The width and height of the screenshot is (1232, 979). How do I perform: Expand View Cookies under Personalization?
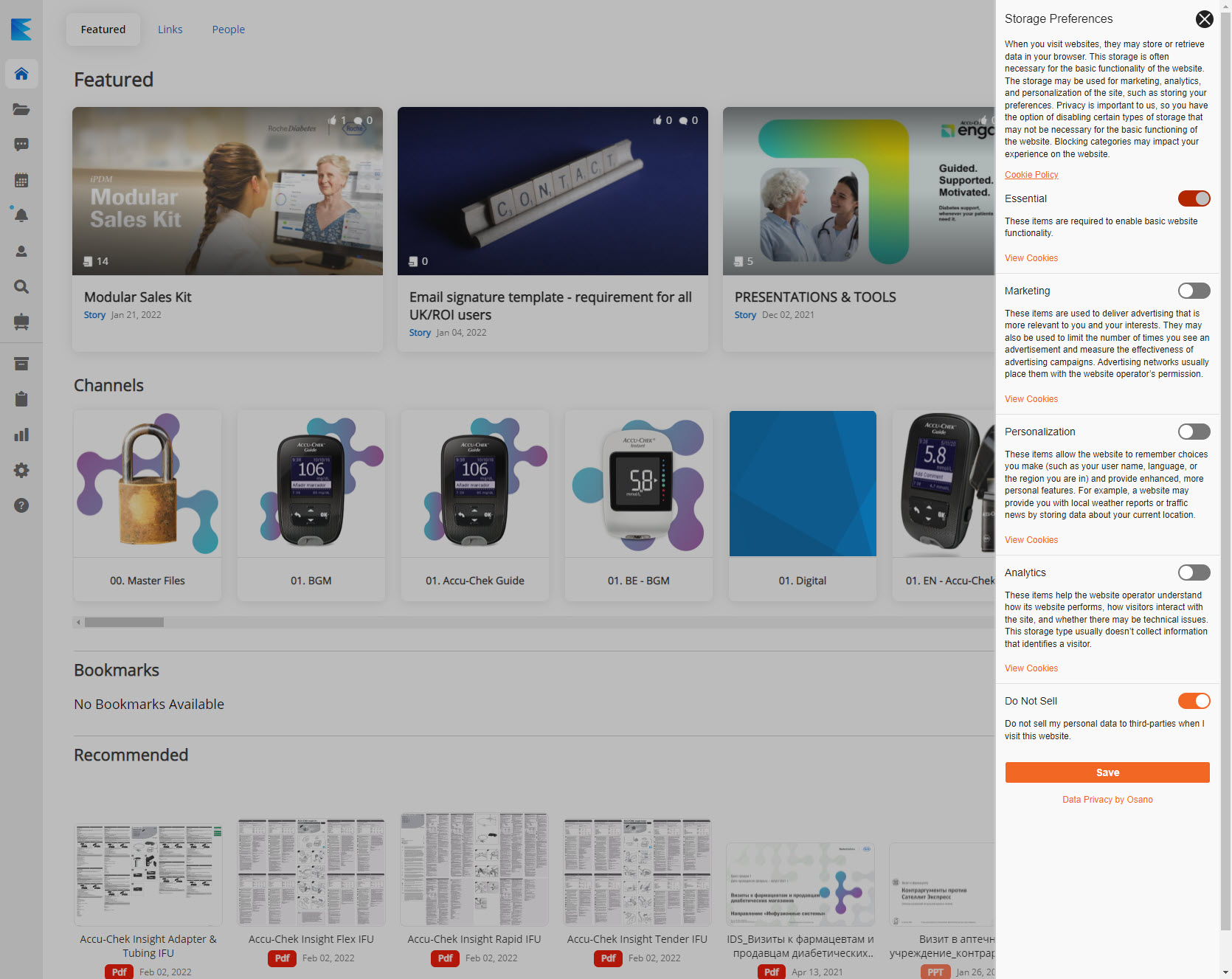tap(1031, 540)
